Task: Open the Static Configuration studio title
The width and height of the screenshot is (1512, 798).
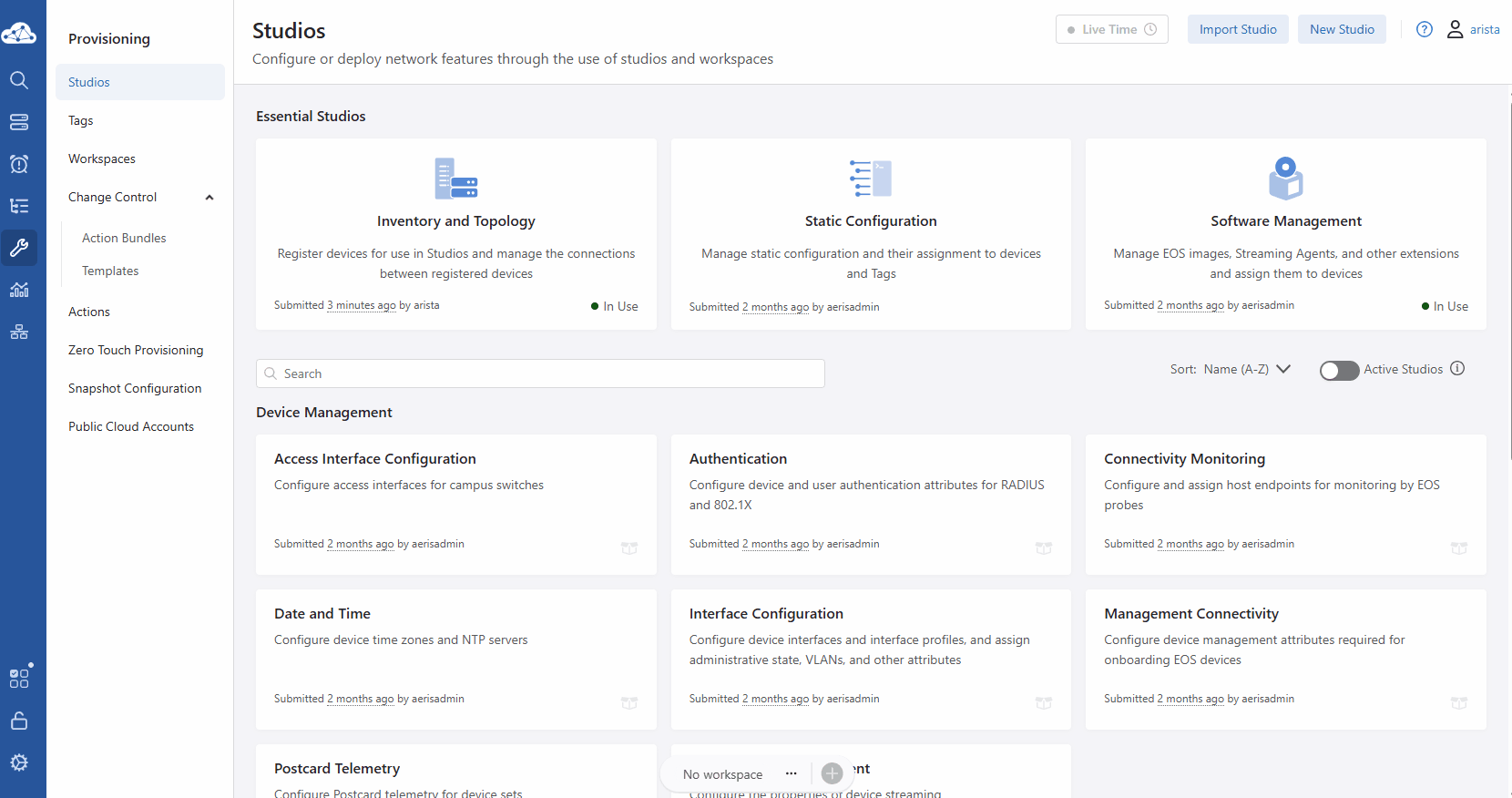Action: pos(871,220)
